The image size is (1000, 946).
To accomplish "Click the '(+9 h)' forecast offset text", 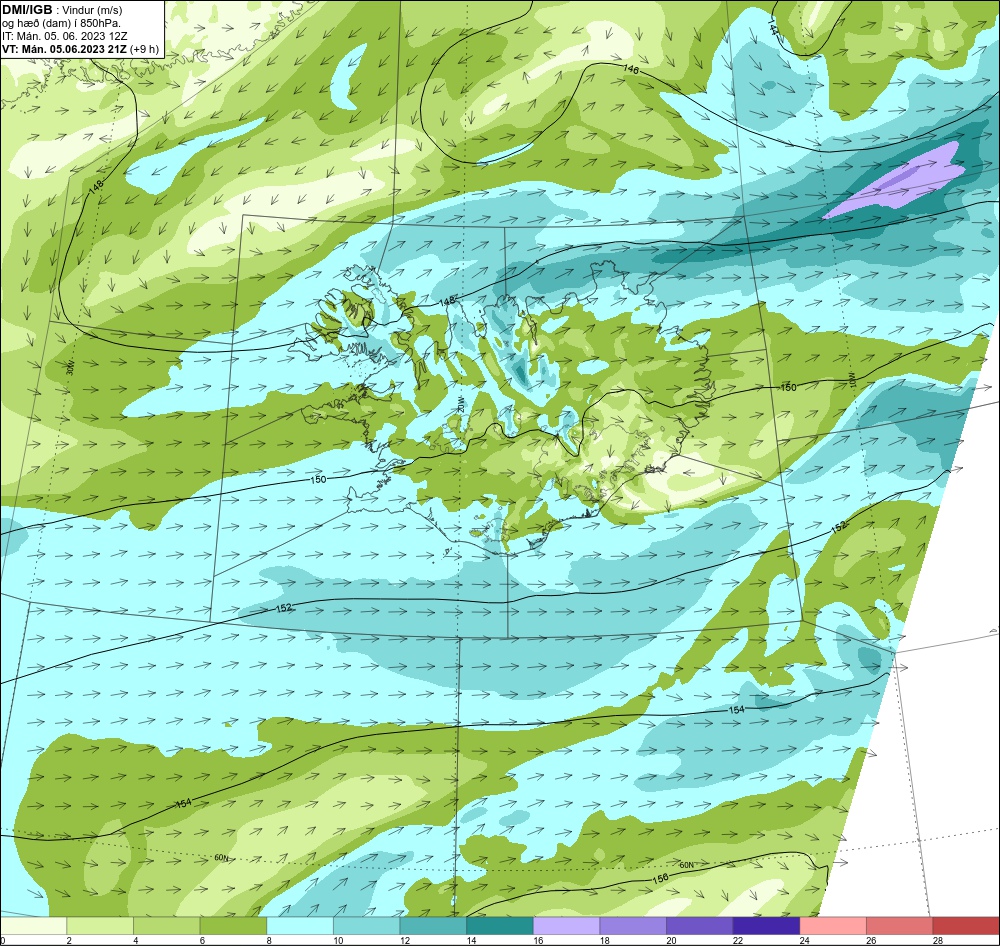I will point(144,49).
